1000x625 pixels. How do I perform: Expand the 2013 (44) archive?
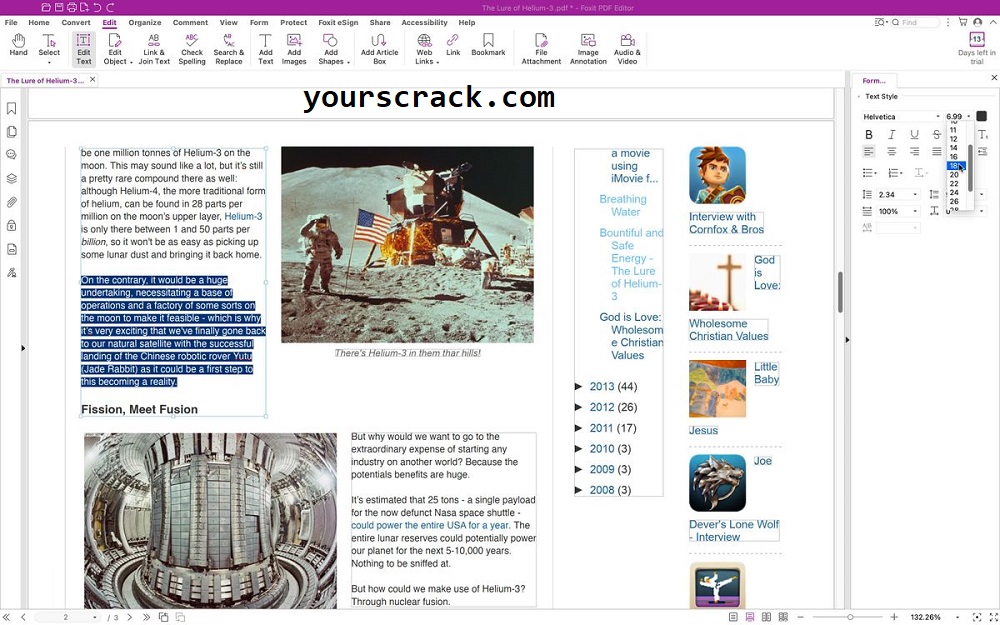coord(579,386)
